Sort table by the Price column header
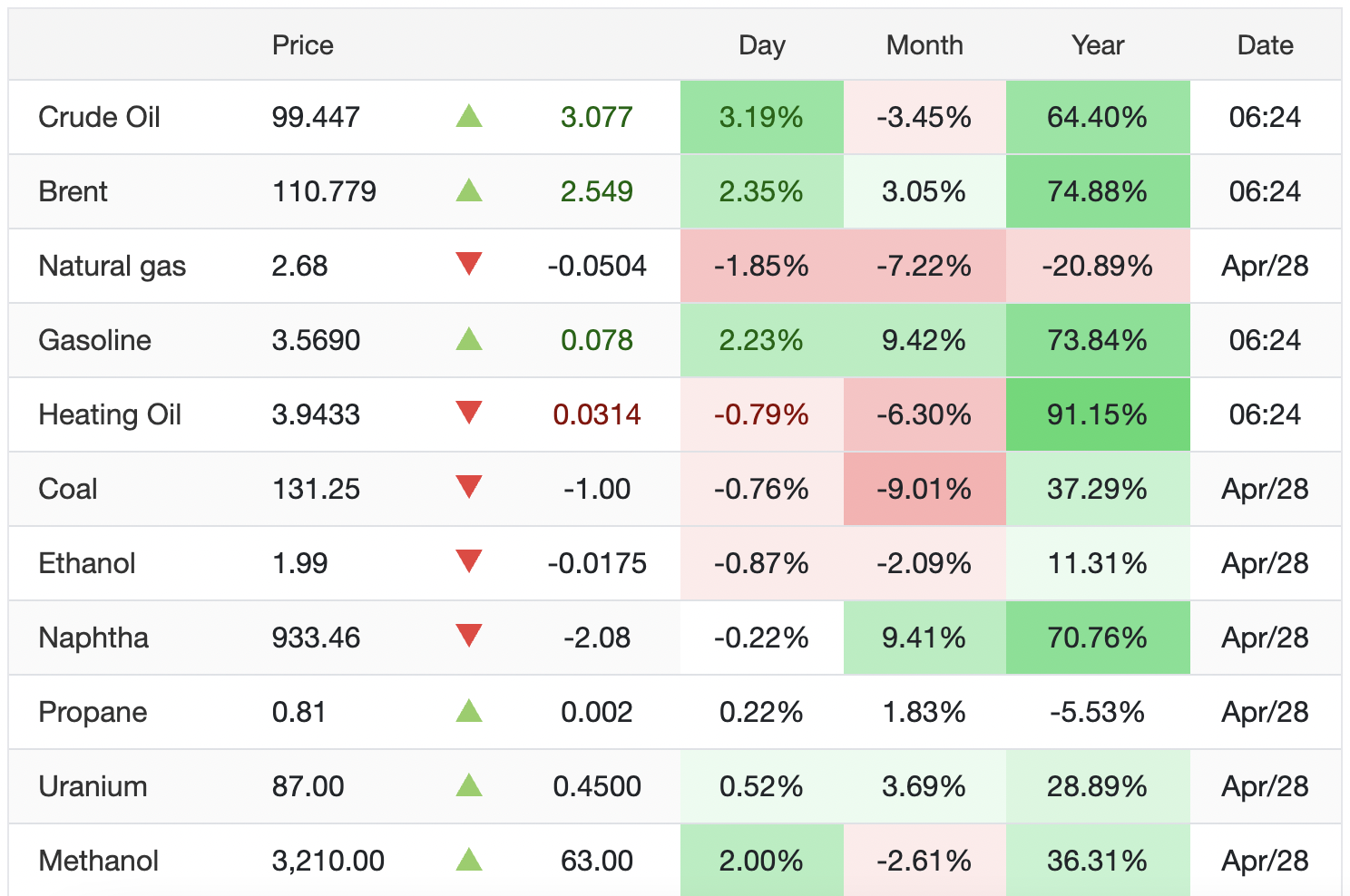Image resolution: width=1350 pixels, height=896 pixels. tap(302, 45)
